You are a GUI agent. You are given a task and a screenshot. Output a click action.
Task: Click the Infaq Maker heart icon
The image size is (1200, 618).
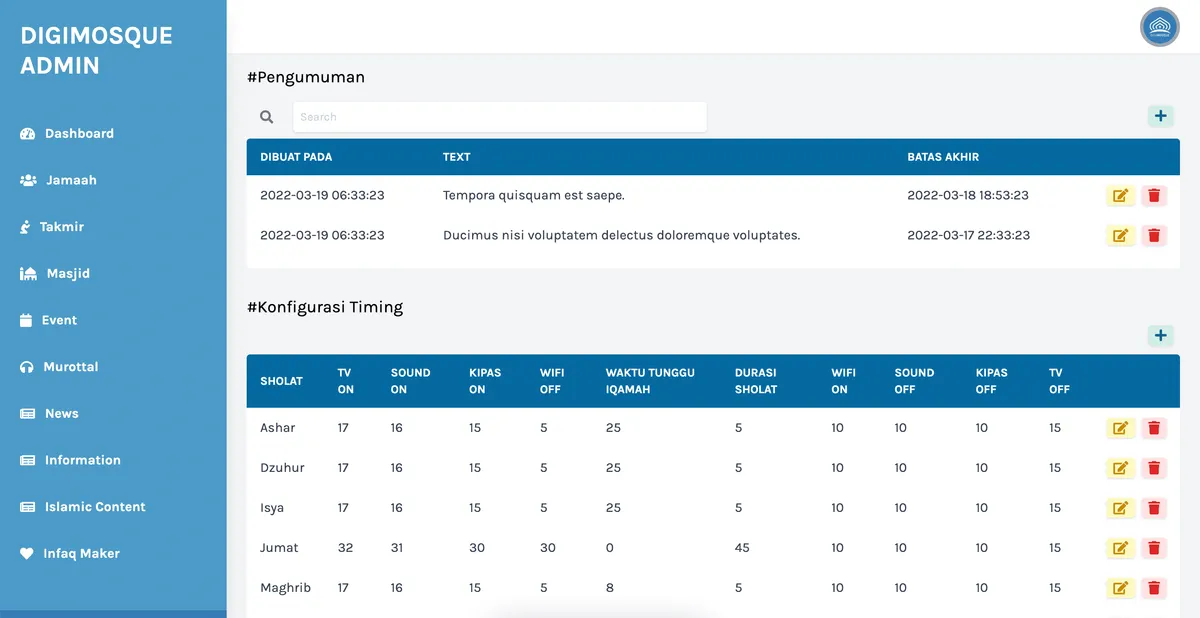[27, 554]
